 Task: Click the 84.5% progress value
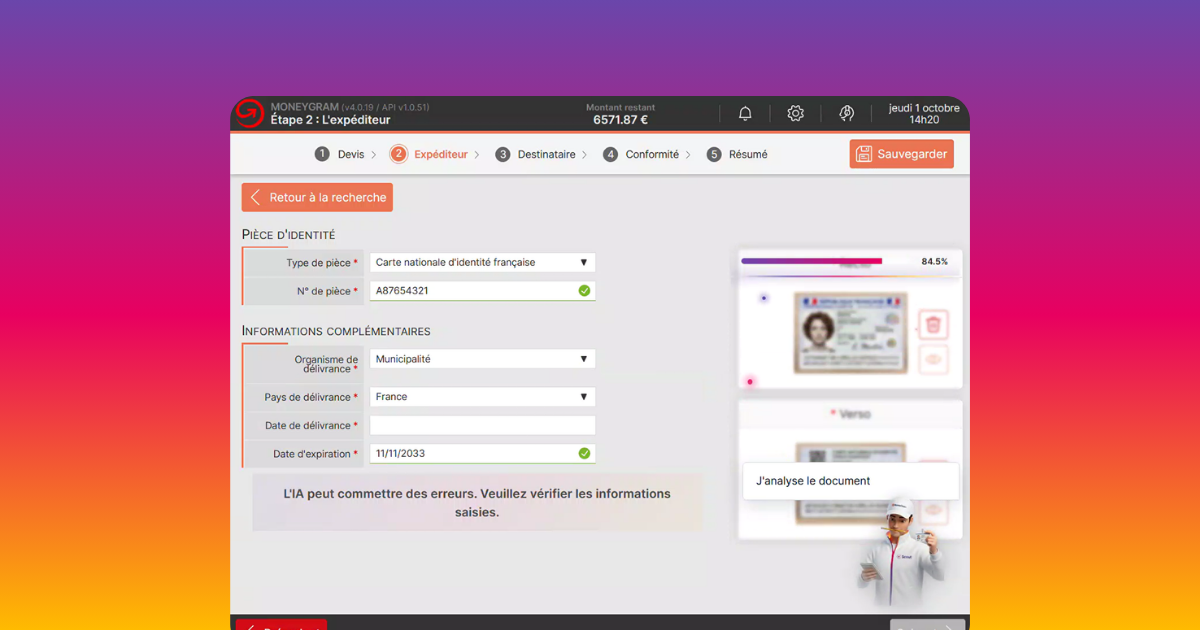point(934,261)
